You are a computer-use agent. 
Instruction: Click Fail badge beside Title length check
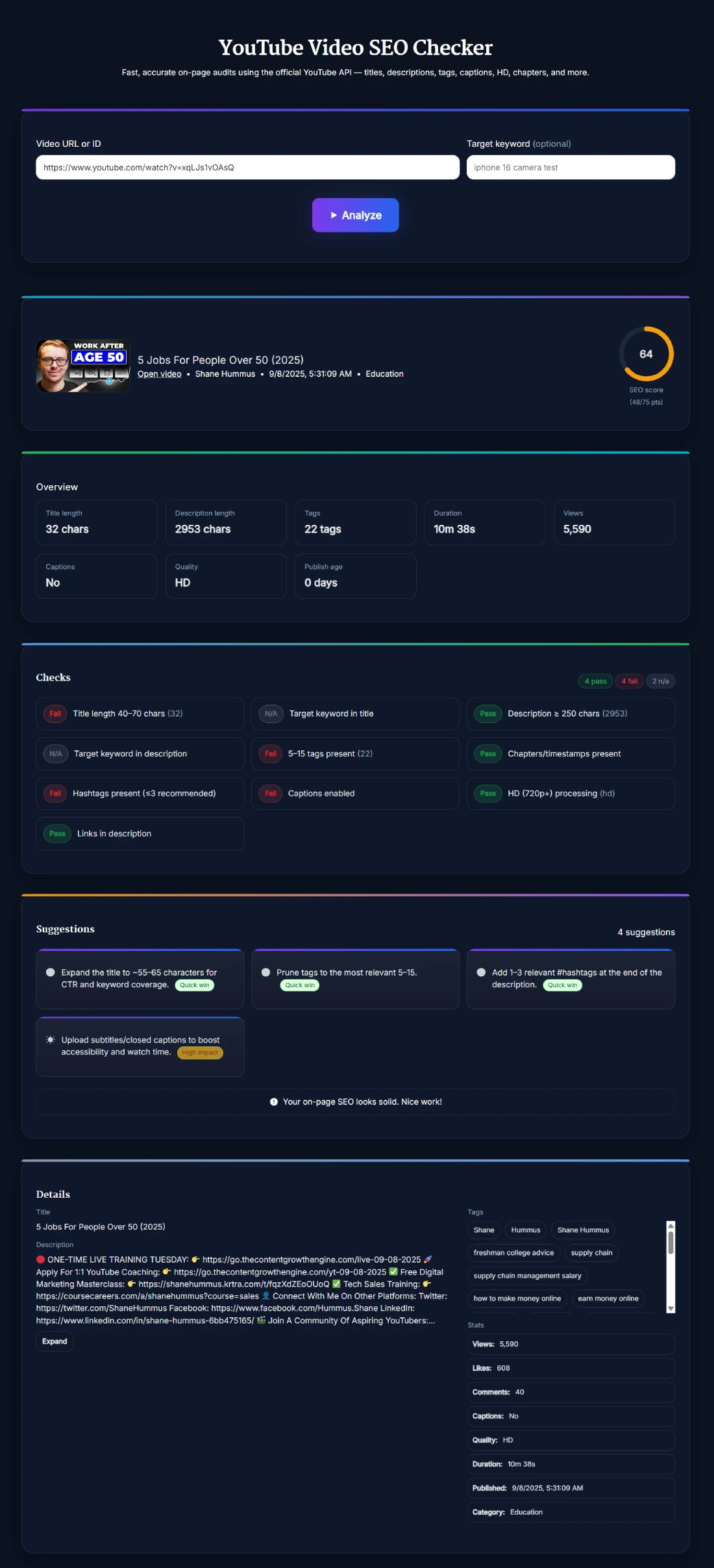coord(55,714)
